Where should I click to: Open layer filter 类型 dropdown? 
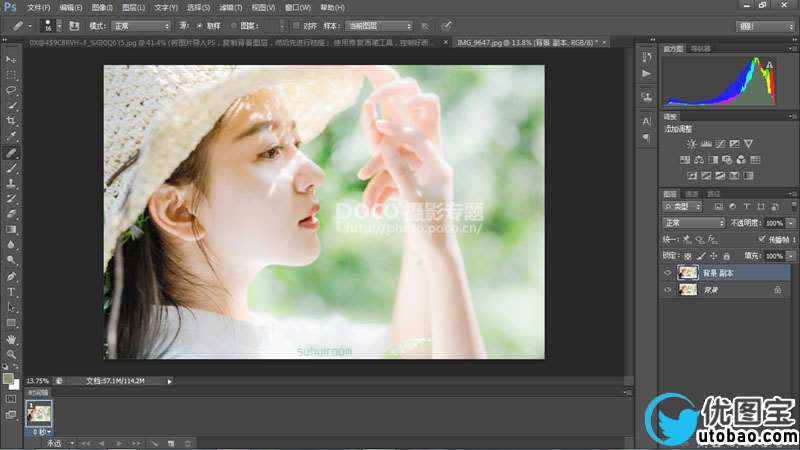(683, 207)
